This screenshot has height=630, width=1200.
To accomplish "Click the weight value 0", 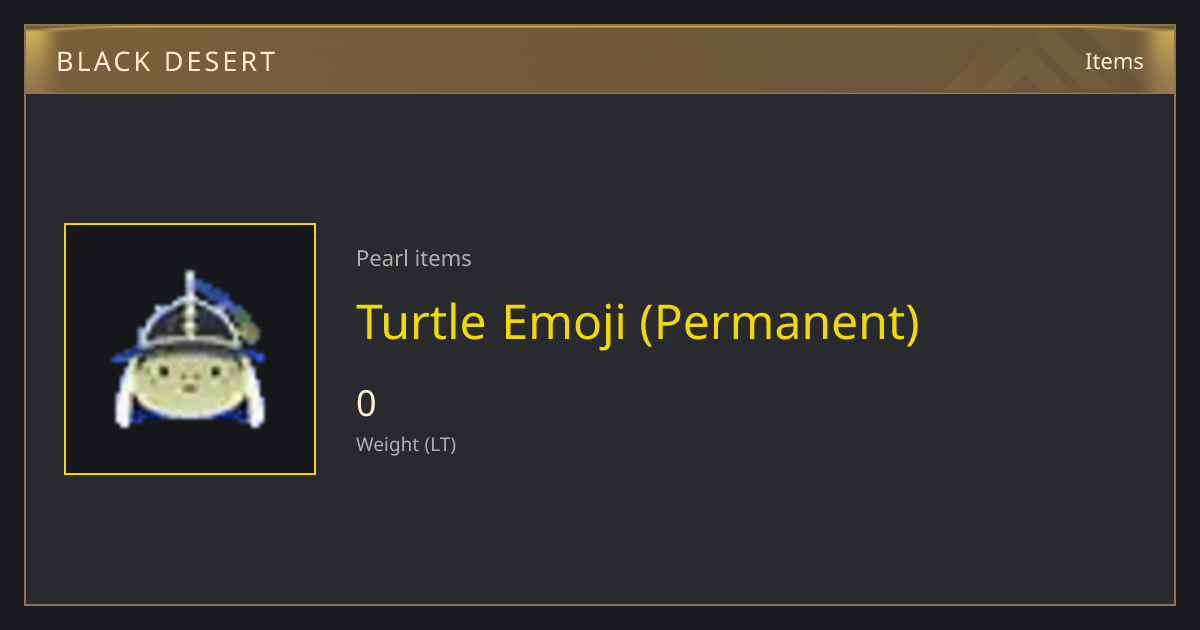I will (x=366, y=404).
